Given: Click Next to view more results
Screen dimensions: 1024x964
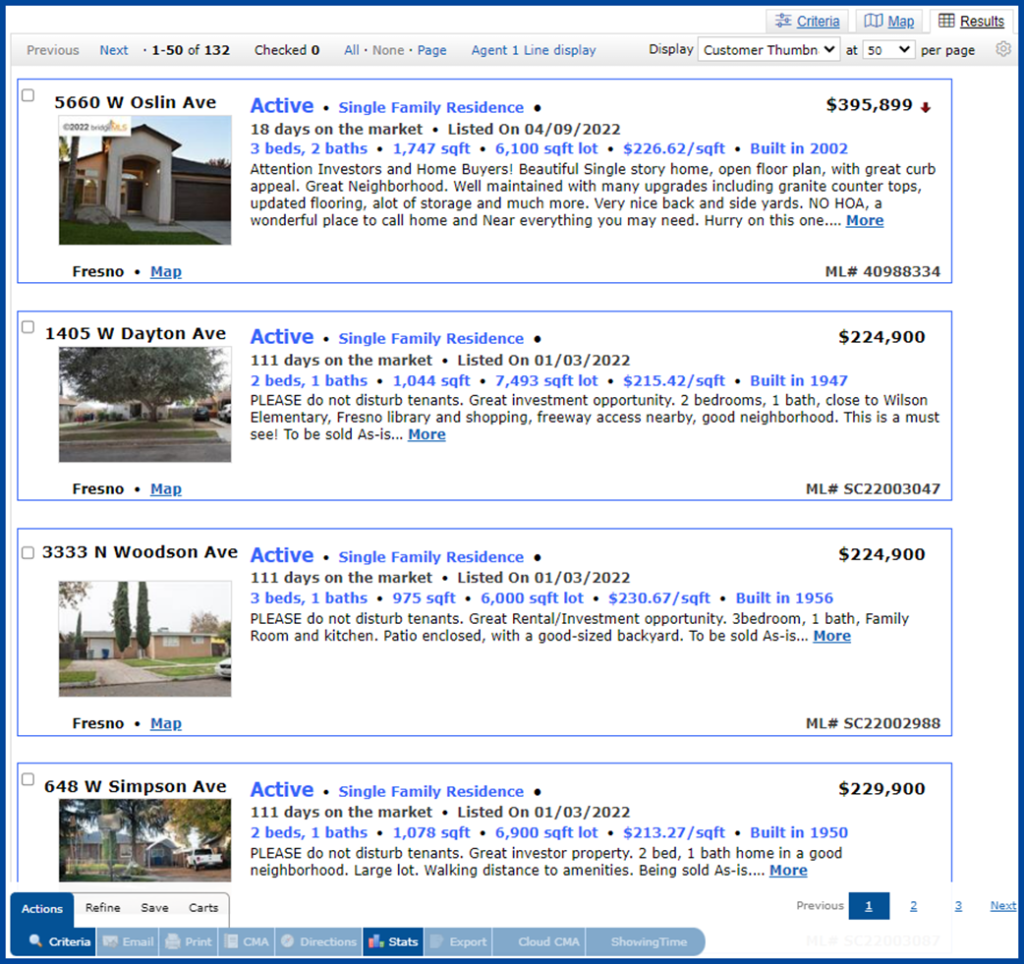Looking at the screenshot, I should 113,49.
